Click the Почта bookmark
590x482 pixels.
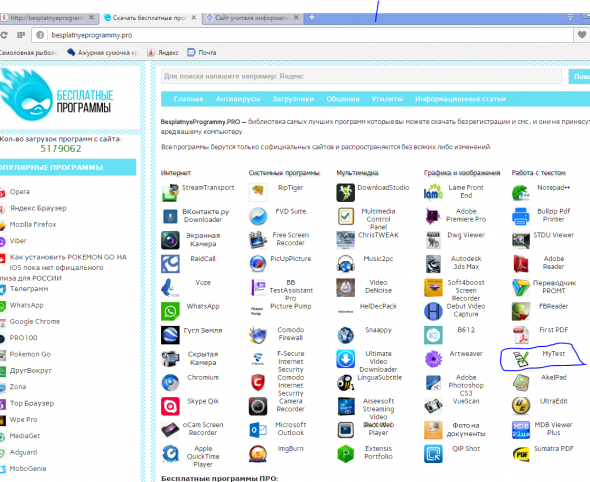tap(202, 52)
